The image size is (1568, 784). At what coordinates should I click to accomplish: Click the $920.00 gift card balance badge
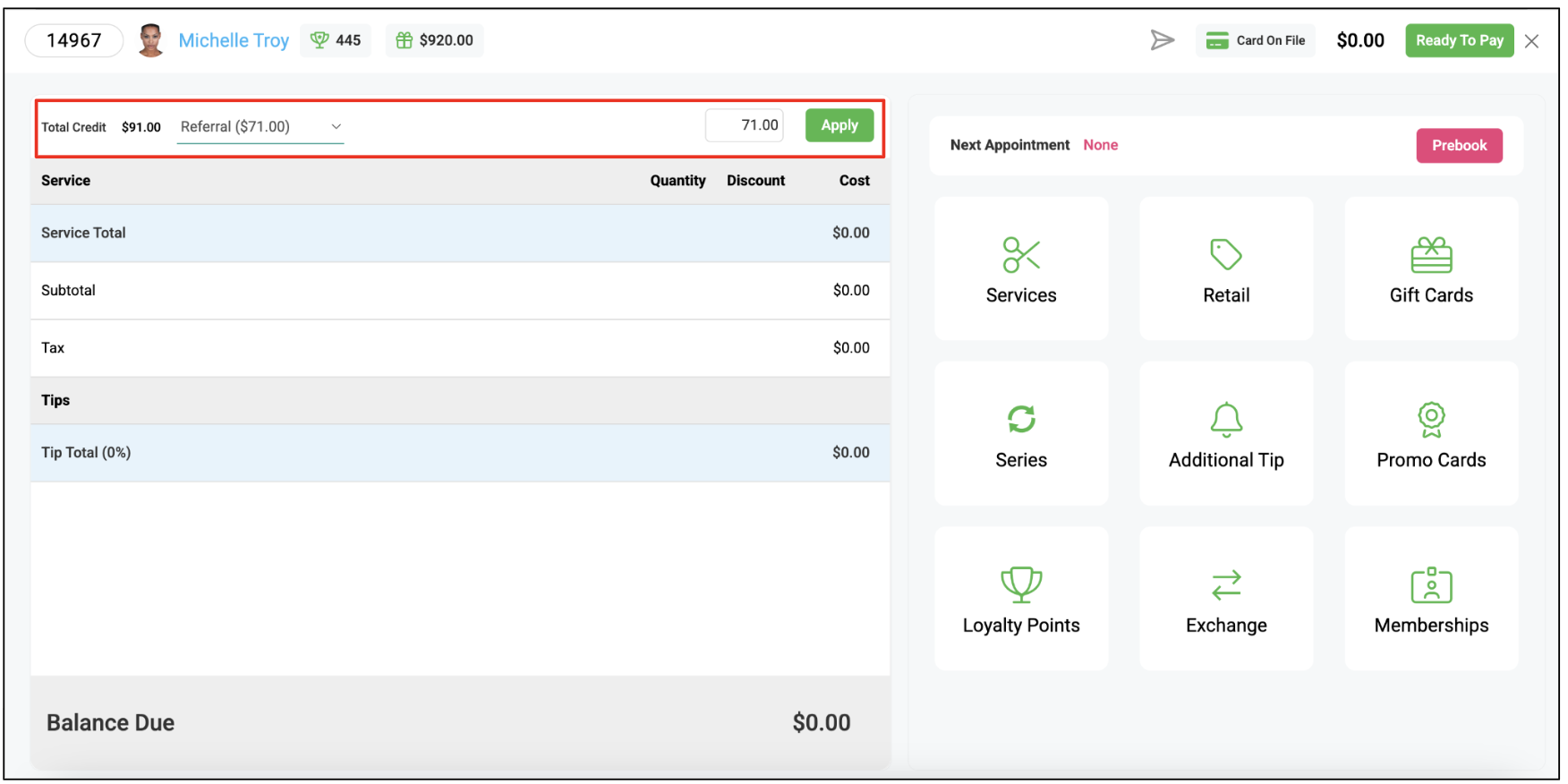point(434,40)
